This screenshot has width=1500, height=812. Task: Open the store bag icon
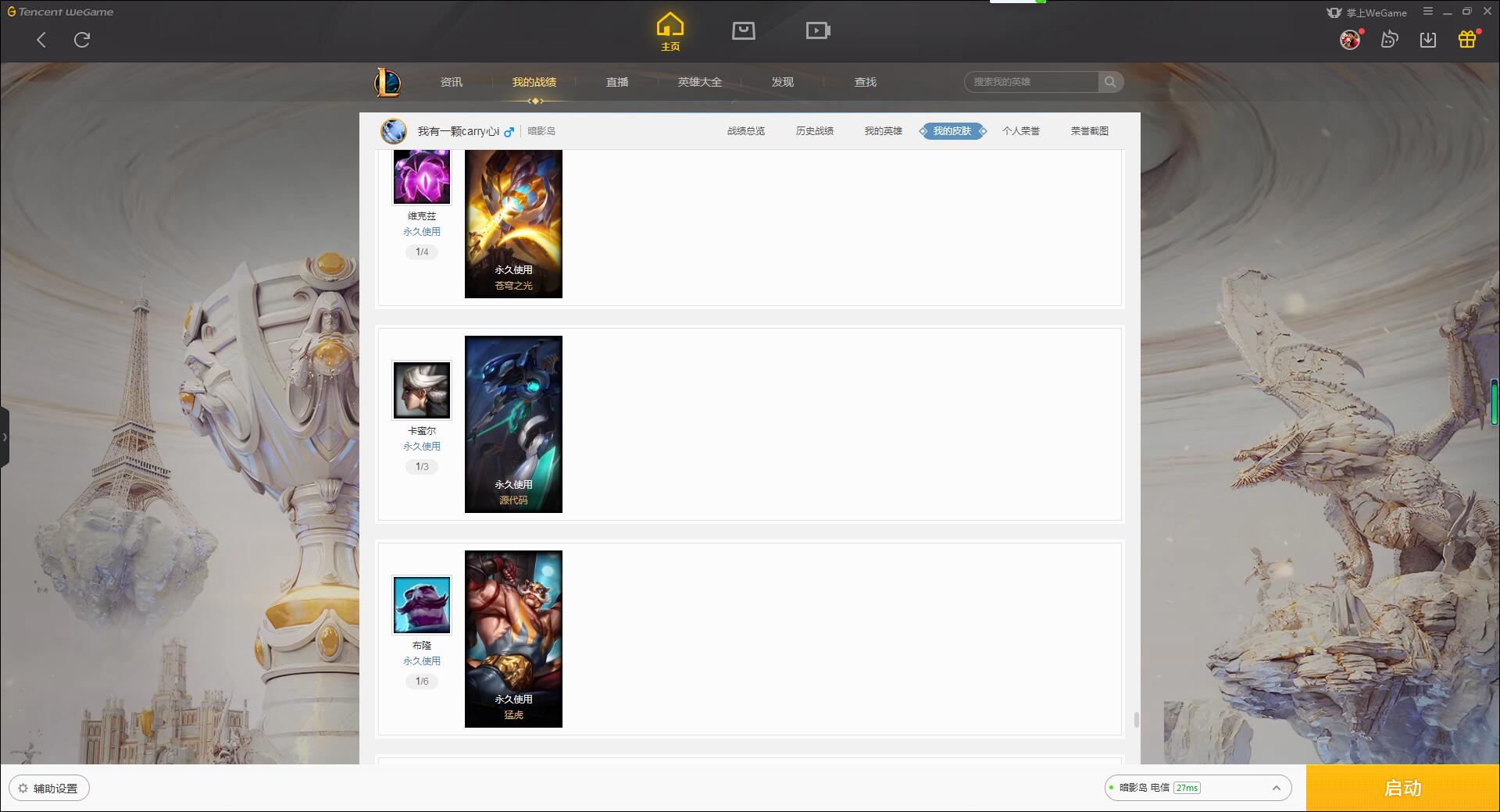pos(744,30)
